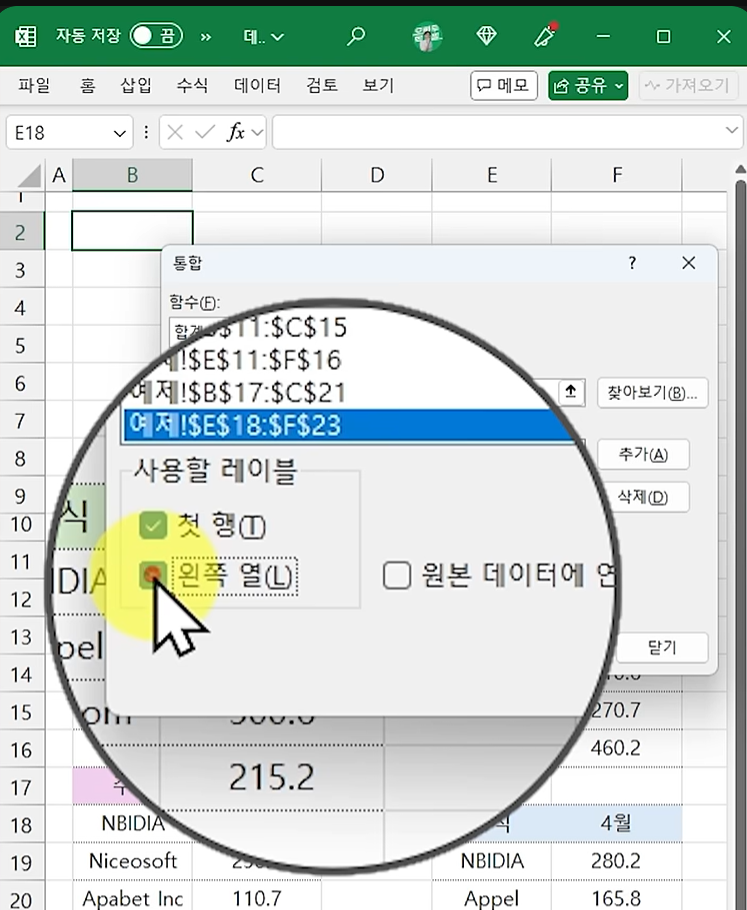Open the 함수 function combo box (합계)

[x=186, y=331]
